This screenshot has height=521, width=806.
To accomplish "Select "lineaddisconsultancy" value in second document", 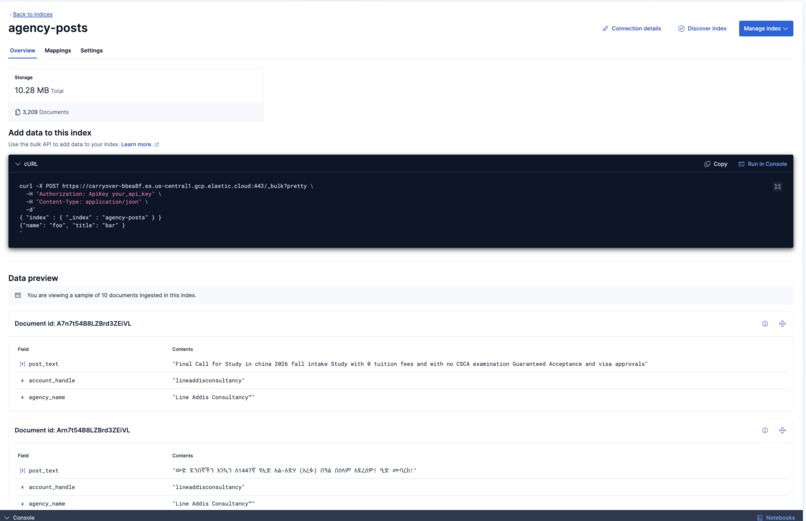I will pyautogui.click(x=208, y=487).
